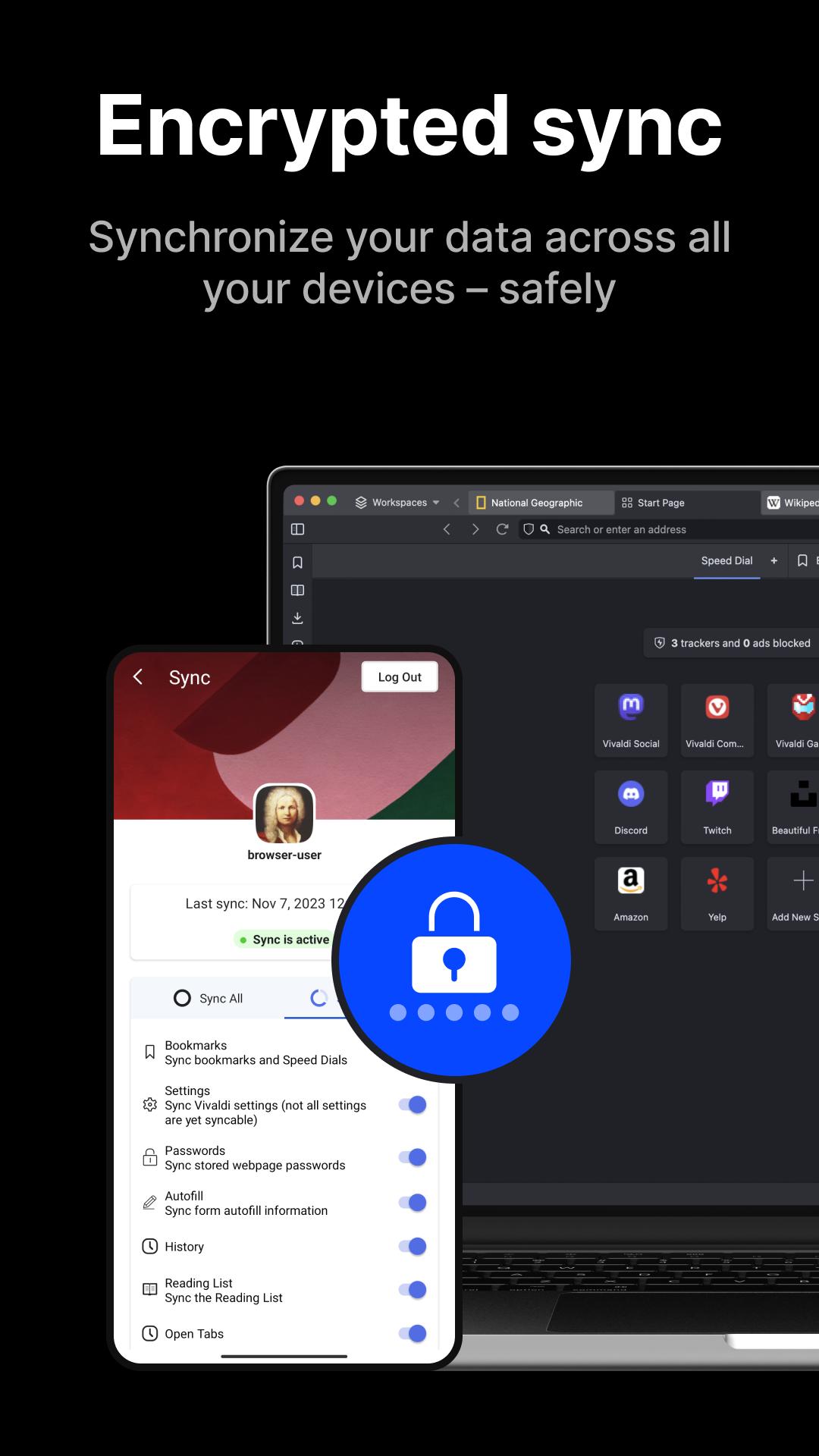This screenshot has width=819, height=1456.
Task: Switch to the Wikipedia tab
Action: point(790,503)
